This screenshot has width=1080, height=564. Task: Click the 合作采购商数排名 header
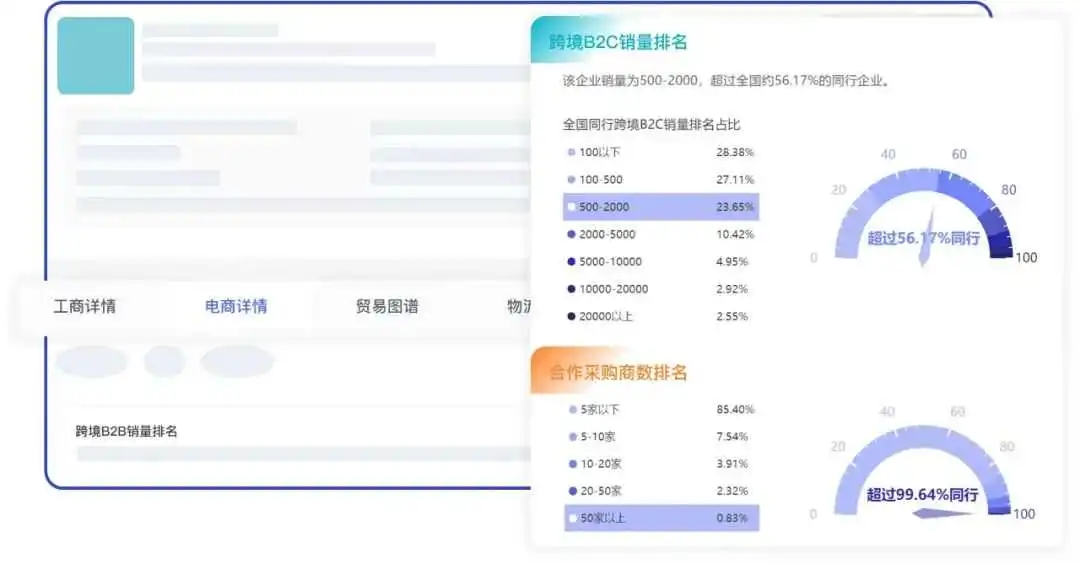pos(618,373)
